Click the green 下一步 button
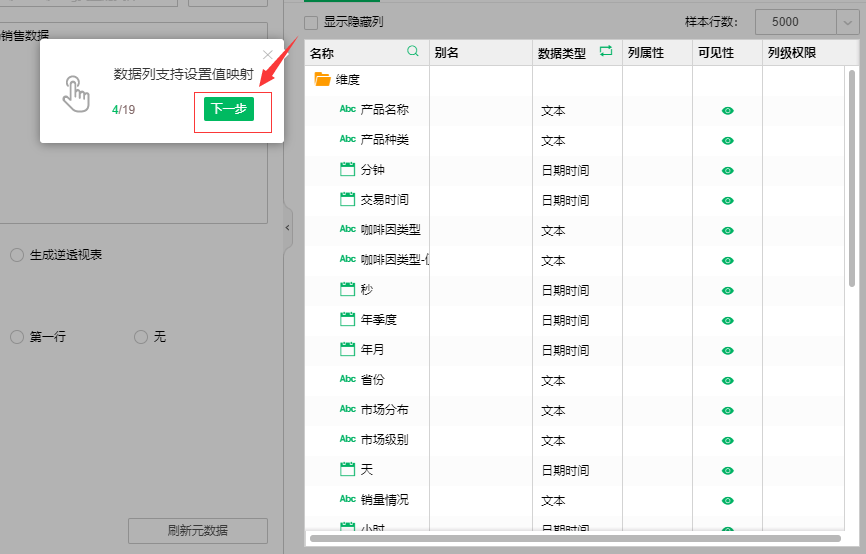 229,109
